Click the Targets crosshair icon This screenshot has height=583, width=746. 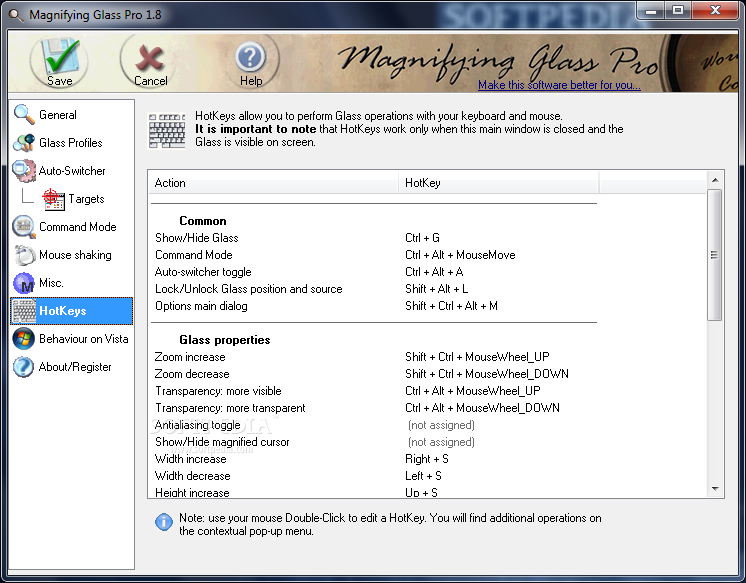click(x=53, y=199)
